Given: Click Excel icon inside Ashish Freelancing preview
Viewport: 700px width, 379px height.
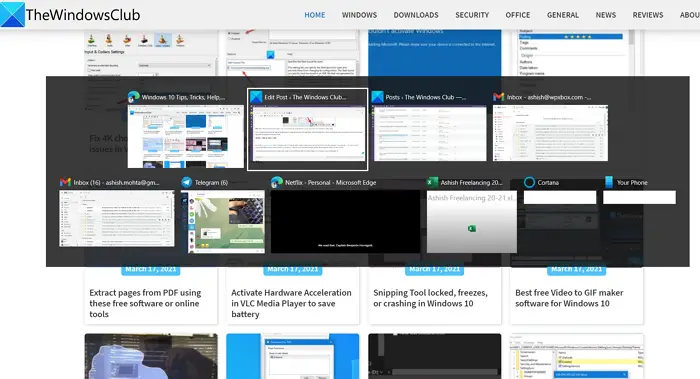Looking at the screenshot, I should [x=471, y=229].
